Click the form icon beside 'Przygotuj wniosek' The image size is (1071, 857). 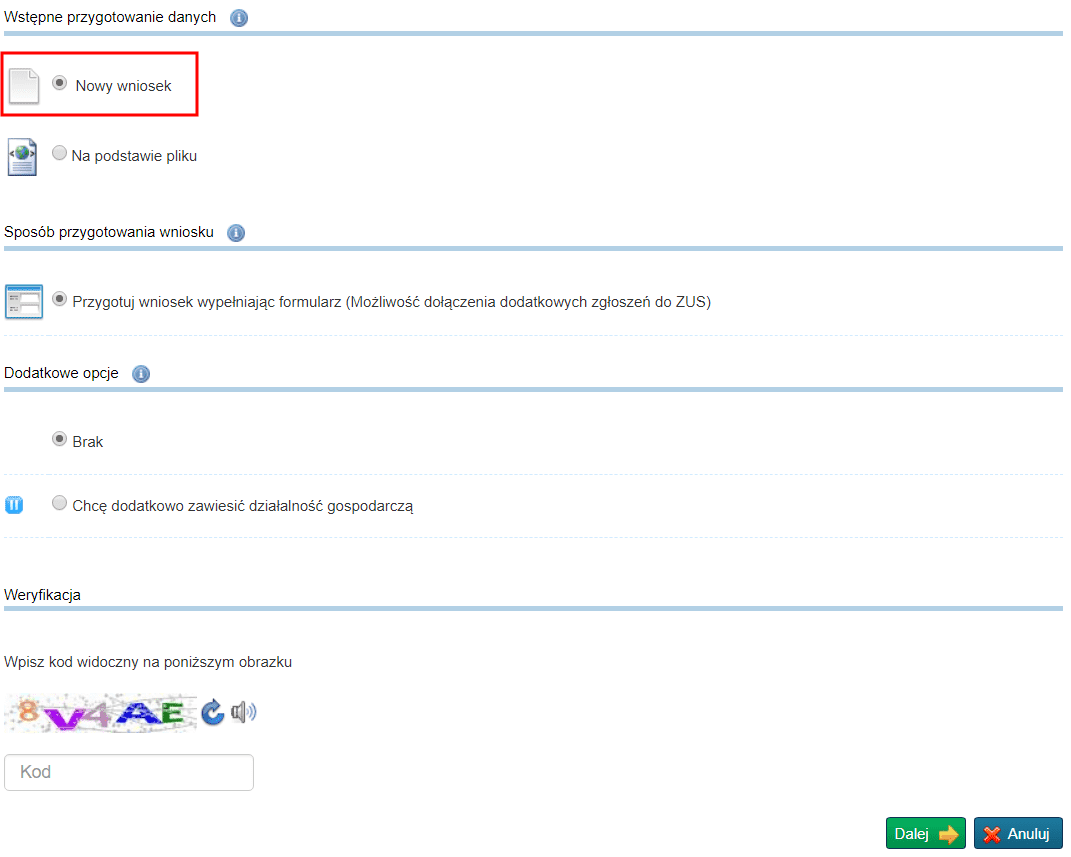click(x=23, y=301)
